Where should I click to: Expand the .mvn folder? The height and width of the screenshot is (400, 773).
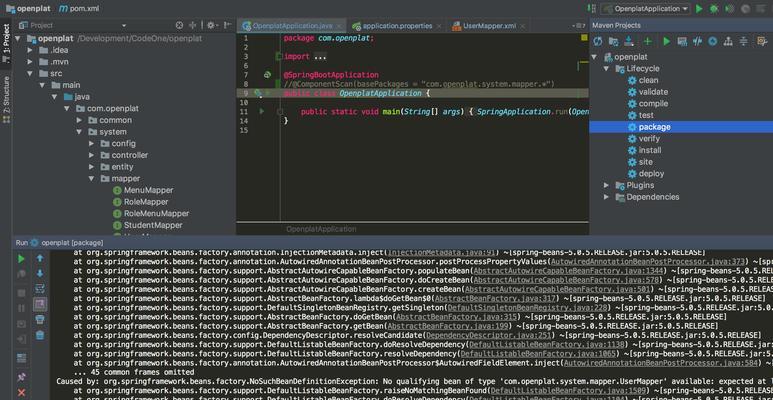[x=30, y=62]
